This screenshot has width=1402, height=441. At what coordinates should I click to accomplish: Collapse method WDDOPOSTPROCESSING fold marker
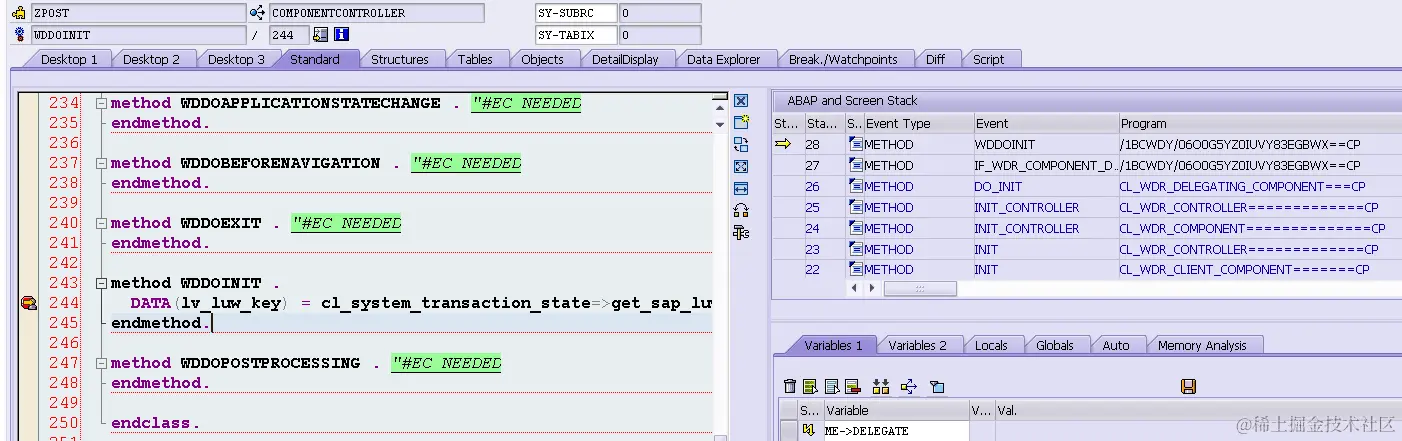pos(100,363)
